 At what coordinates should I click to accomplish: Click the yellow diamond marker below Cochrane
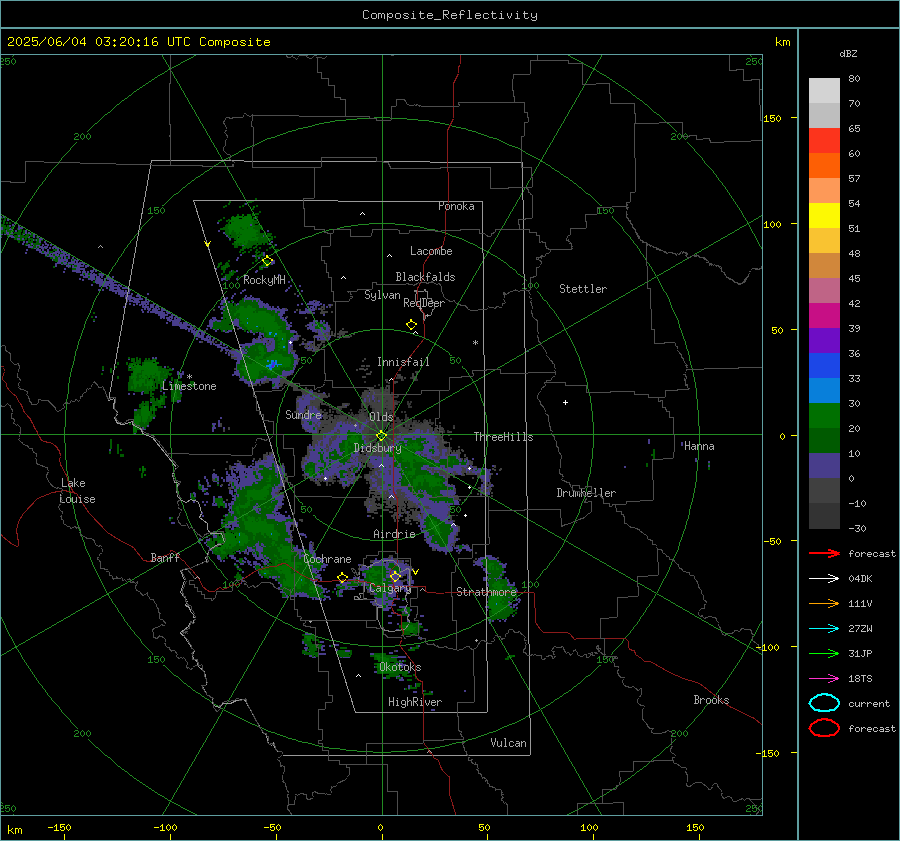(342, 578)
